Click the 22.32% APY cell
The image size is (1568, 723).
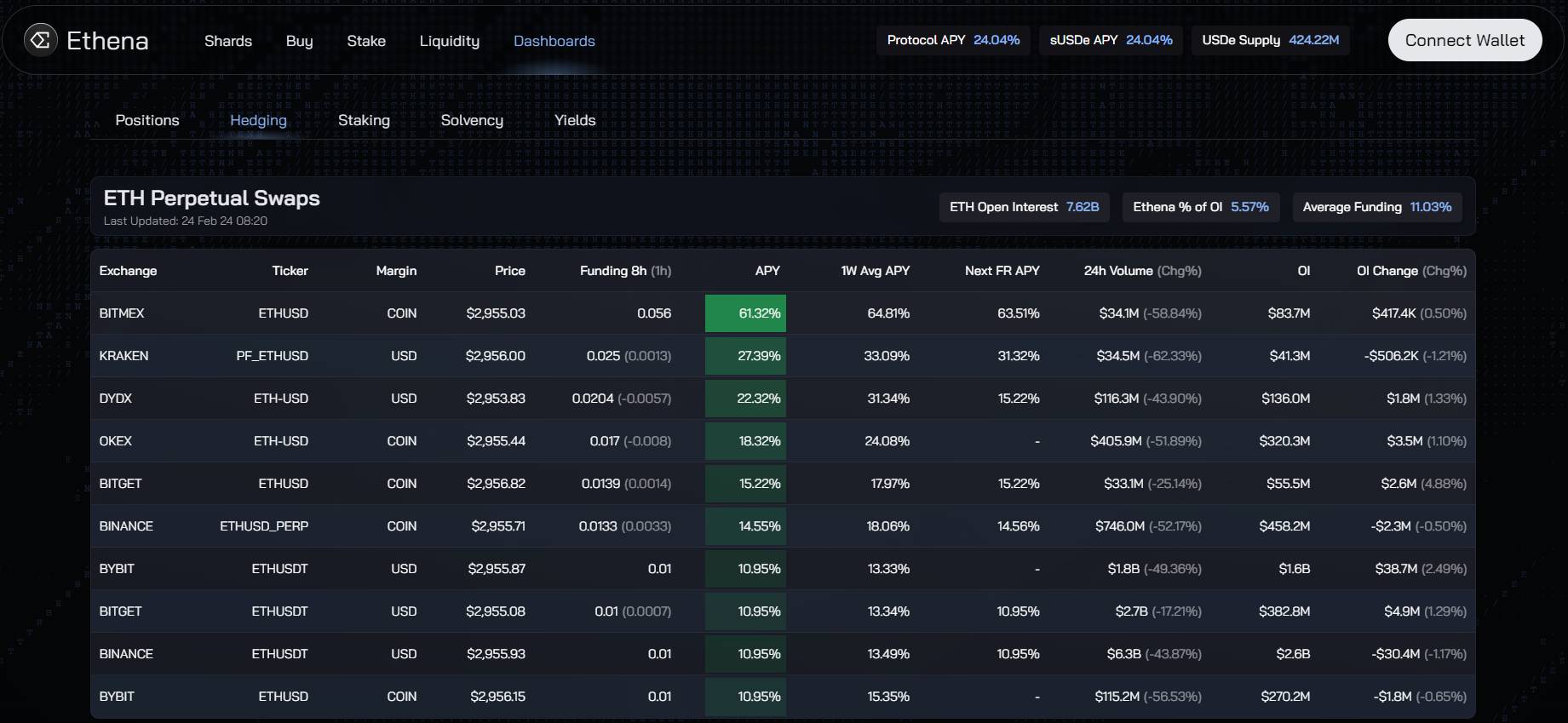[x=745, y=399]
